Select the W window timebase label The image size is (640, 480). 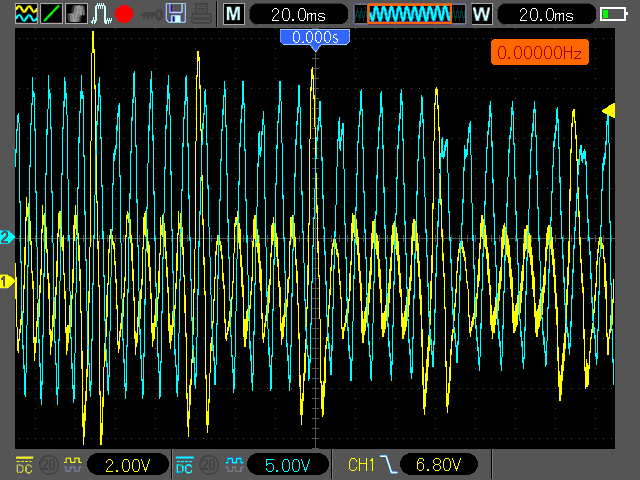(x=481, y=14)
